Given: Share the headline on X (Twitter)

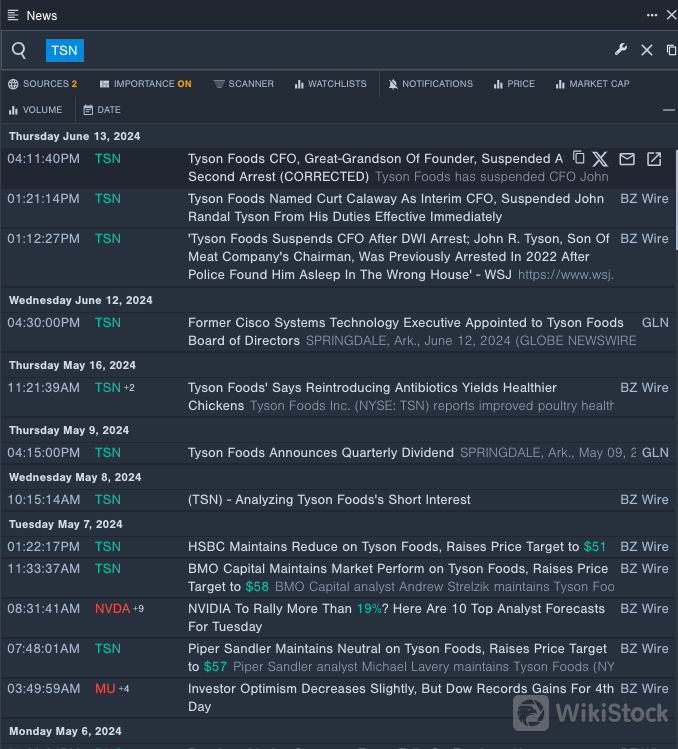Looking at the screenshot, I should click(600, 159).
